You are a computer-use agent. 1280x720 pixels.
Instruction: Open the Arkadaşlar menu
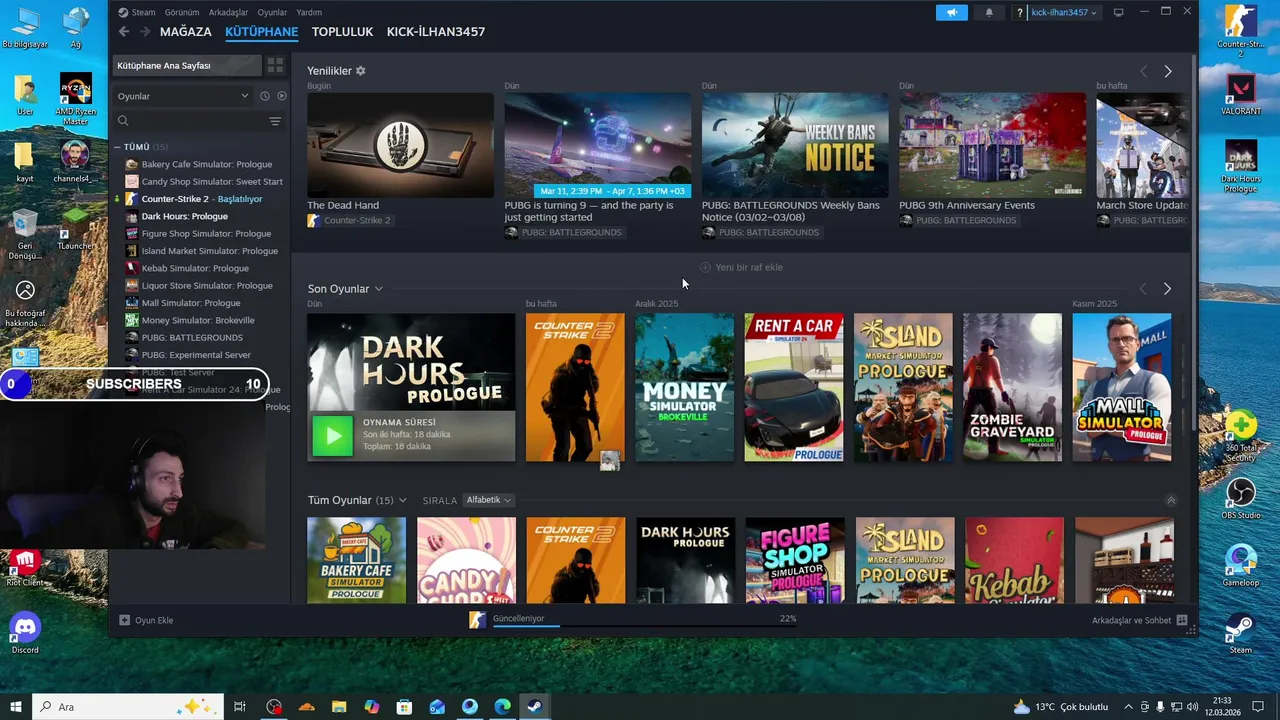click(x=229, y=12)
